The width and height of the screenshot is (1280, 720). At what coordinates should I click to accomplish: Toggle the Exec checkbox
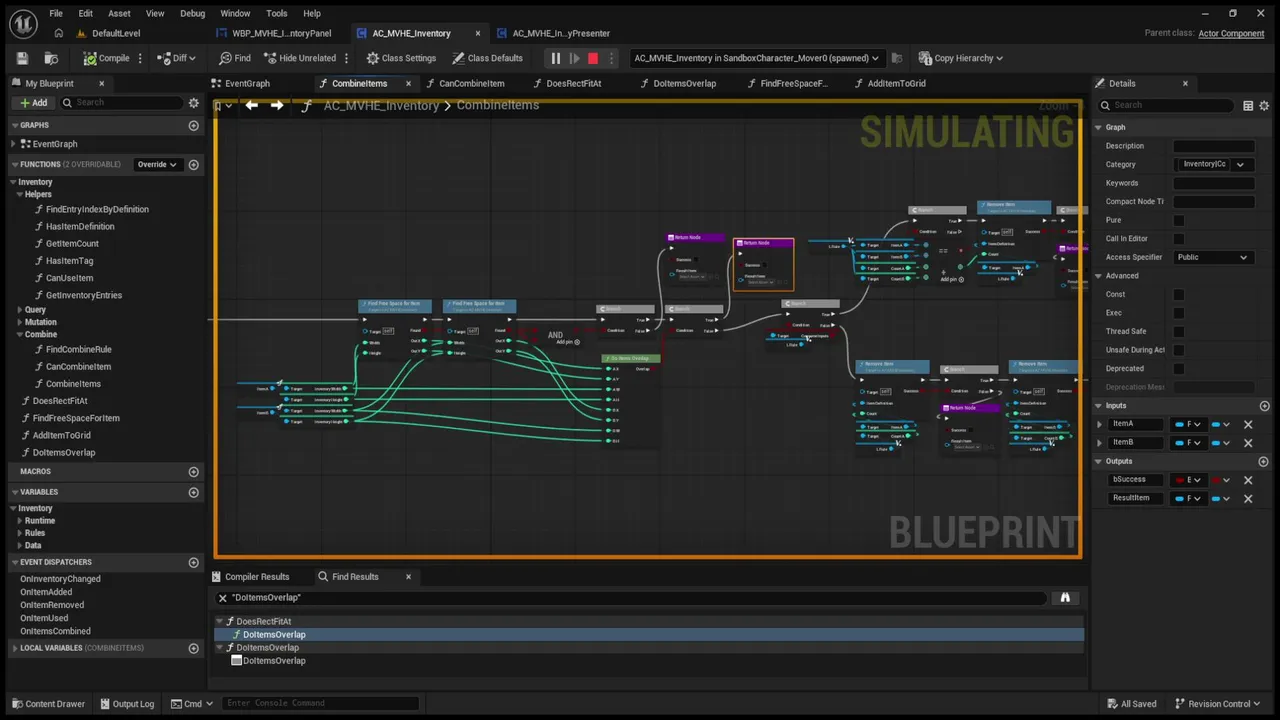1178,313
